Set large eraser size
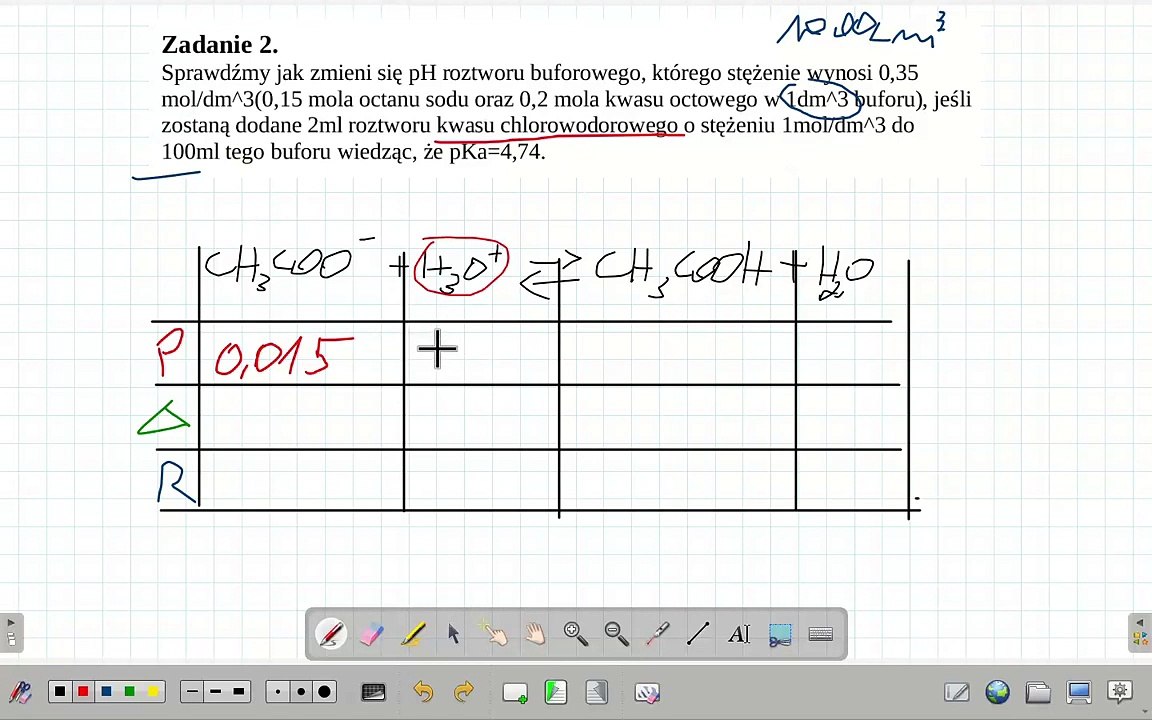The height and width of the screenshot is (720, 1152). pyautogui.click(x=325, y=691)
